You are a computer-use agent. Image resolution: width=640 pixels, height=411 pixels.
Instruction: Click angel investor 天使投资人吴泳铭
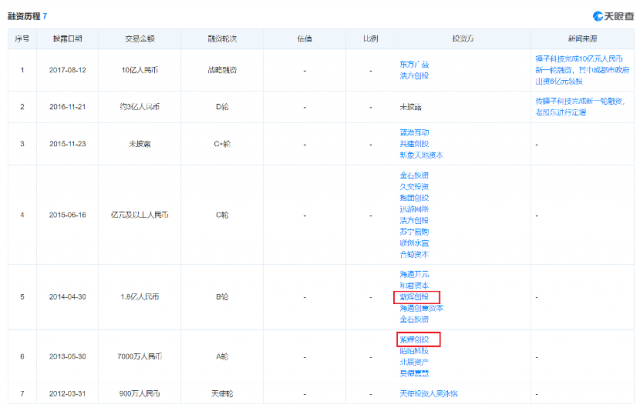click(429, 393)
